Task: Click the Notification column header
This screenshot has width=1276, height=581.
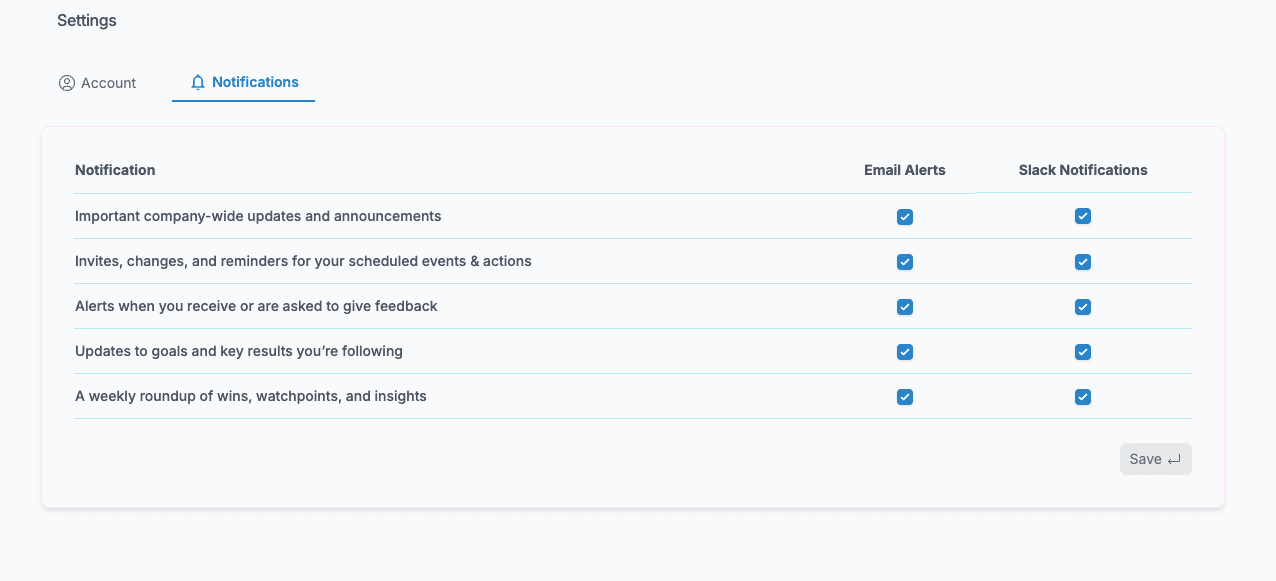Action: click(115, 170)
